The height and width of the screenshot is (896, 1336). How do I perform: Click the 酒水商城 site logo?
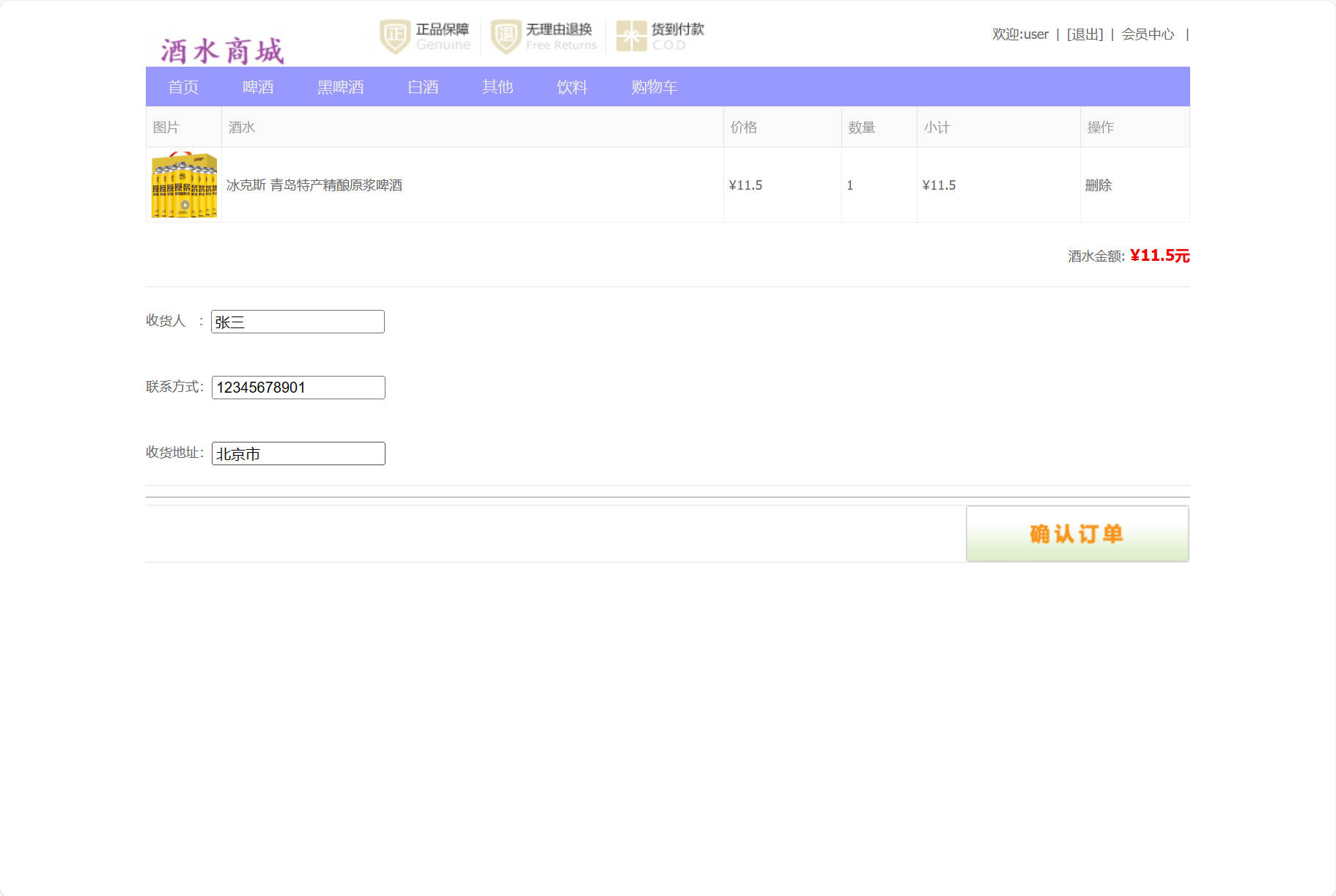[x=222, y=48]
